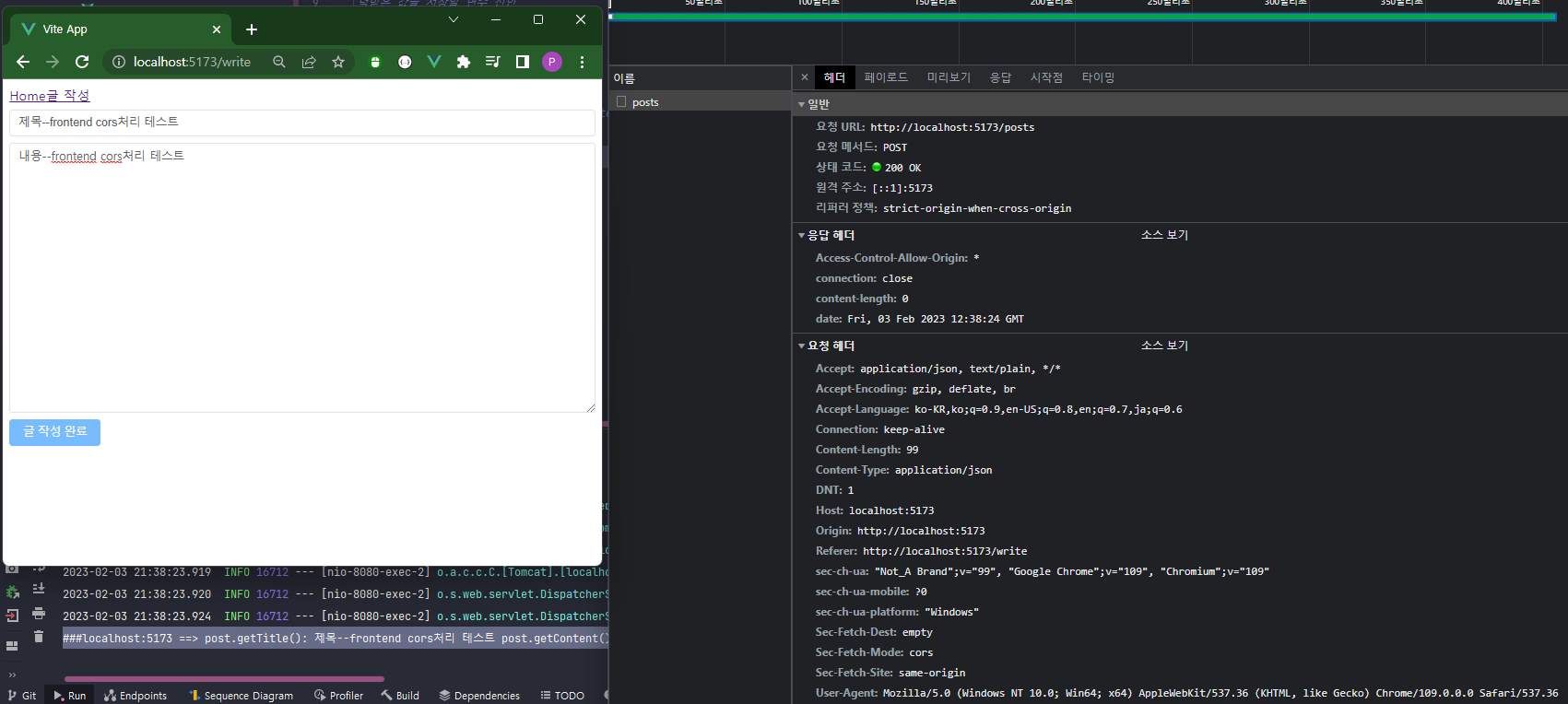Close the request details panel
1568x704 pixels.
[x=805, y=77]
